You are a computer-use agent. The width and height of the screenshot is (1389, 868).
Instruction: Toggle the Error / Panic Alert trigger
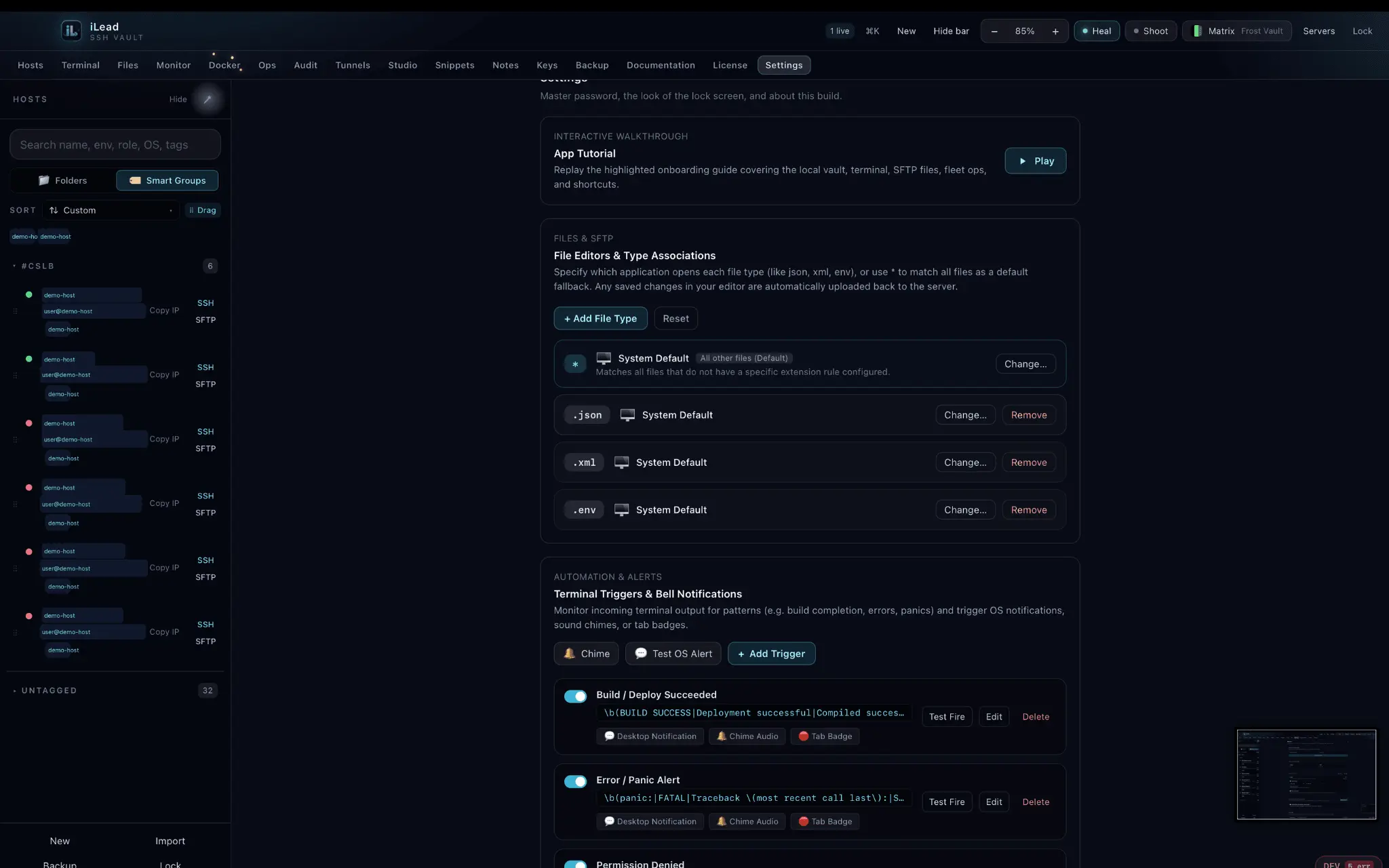tap(575, 782)
